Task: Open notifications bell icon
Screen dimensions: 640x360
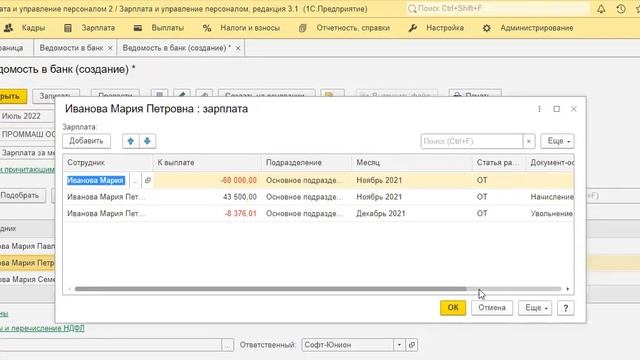Action: point(601,9)
